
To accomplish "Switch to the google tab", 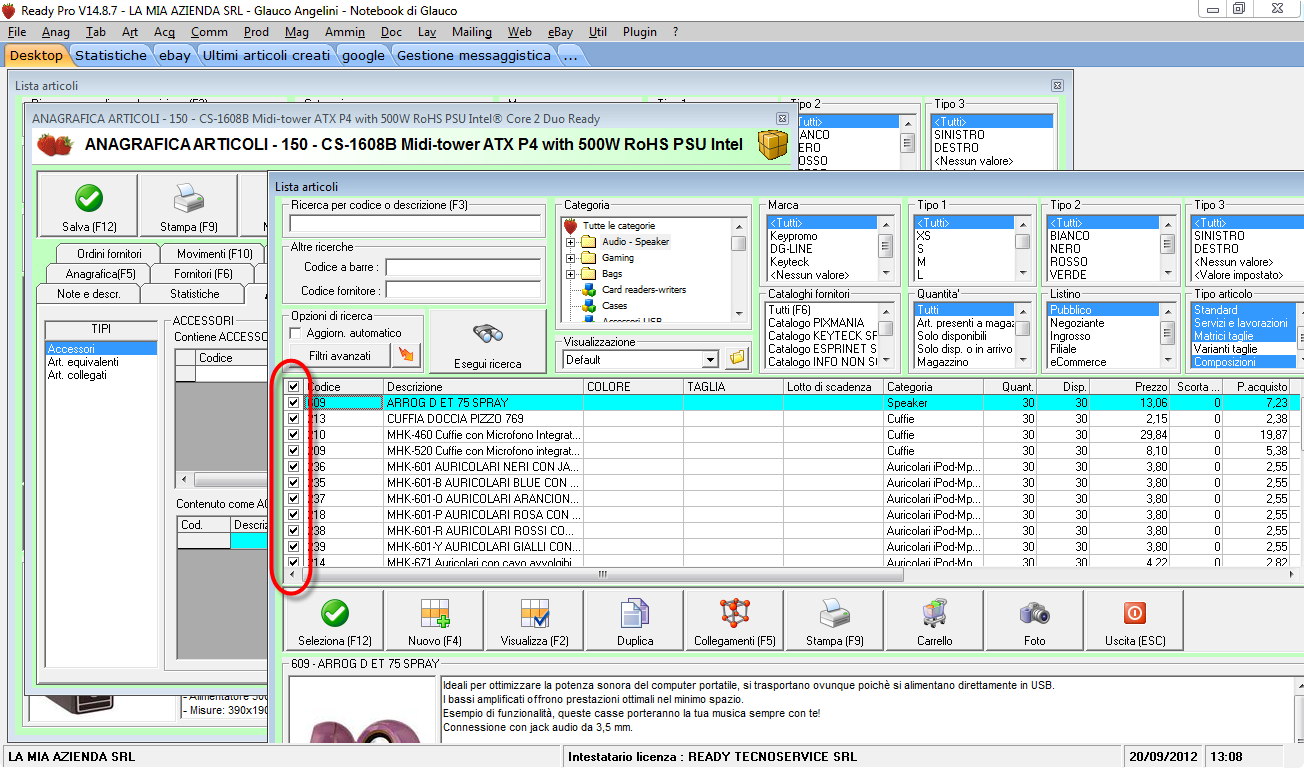I will pos(363,56).
